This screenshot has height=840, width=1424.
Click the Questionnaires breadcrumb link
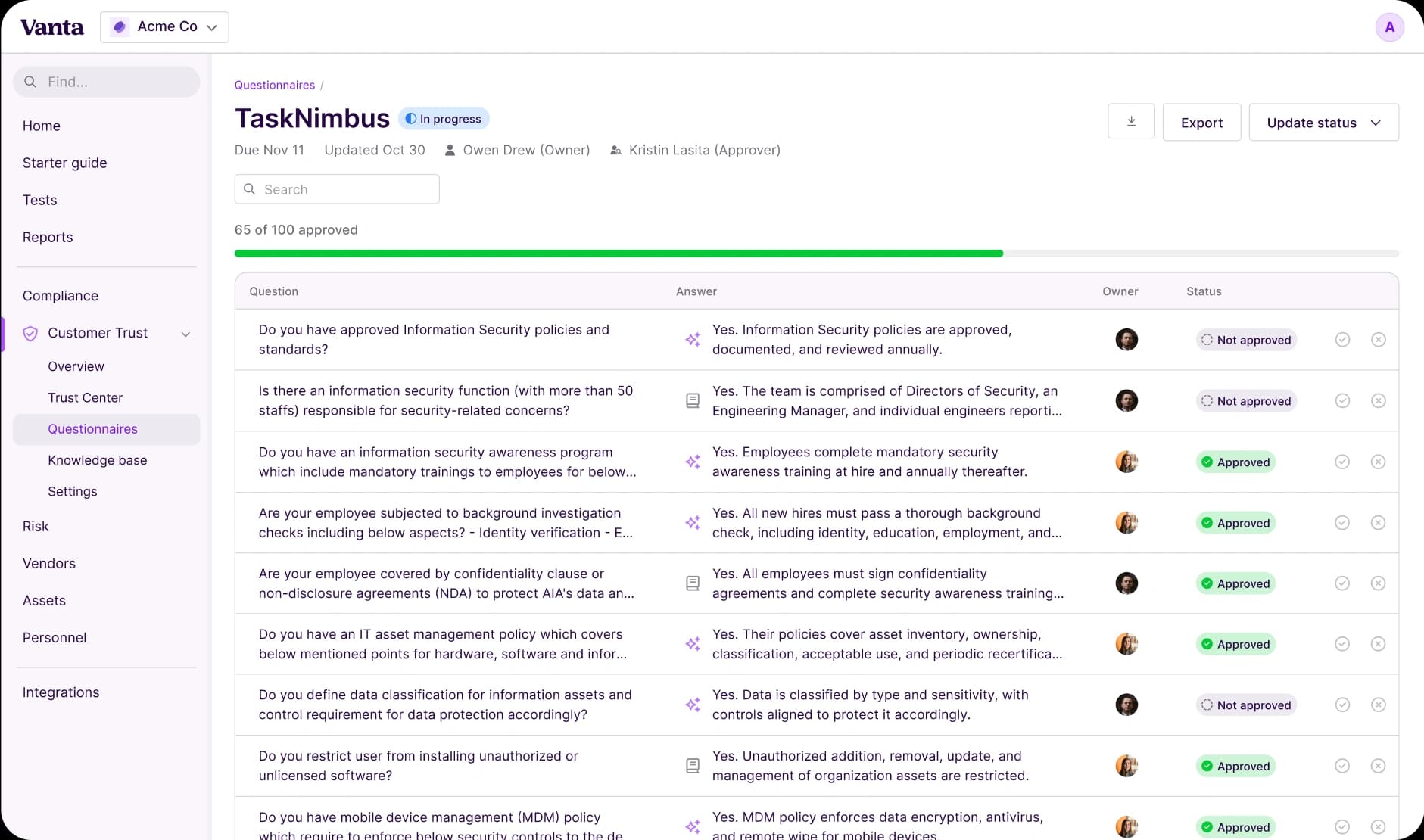pyautogui.click(x=274, y=85)
